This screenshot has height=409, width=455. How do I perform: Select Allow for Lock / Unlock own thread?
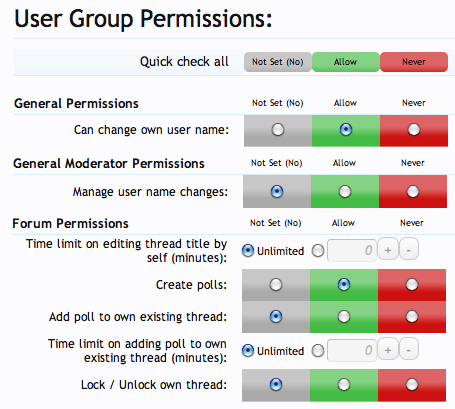[x=344, y=384]
